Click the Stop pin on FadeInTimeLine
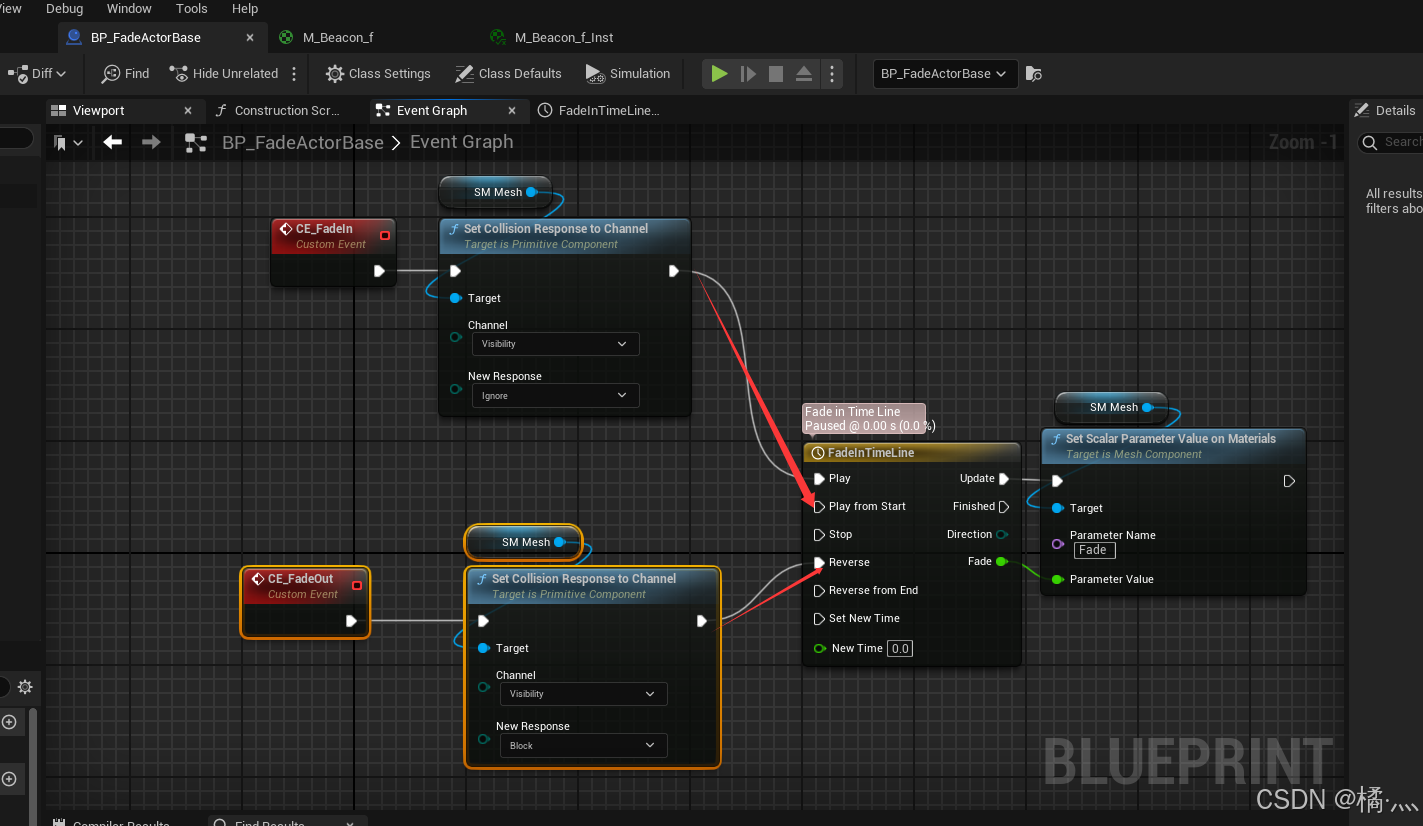 click(x=820, y=535)
